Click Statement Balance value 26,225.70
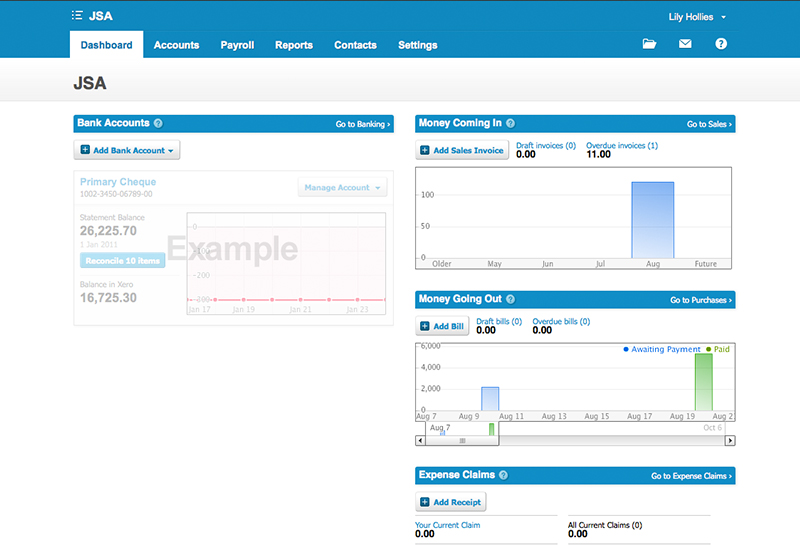The width and height of the screenshot is (800, 547). (x=108, y=231)
